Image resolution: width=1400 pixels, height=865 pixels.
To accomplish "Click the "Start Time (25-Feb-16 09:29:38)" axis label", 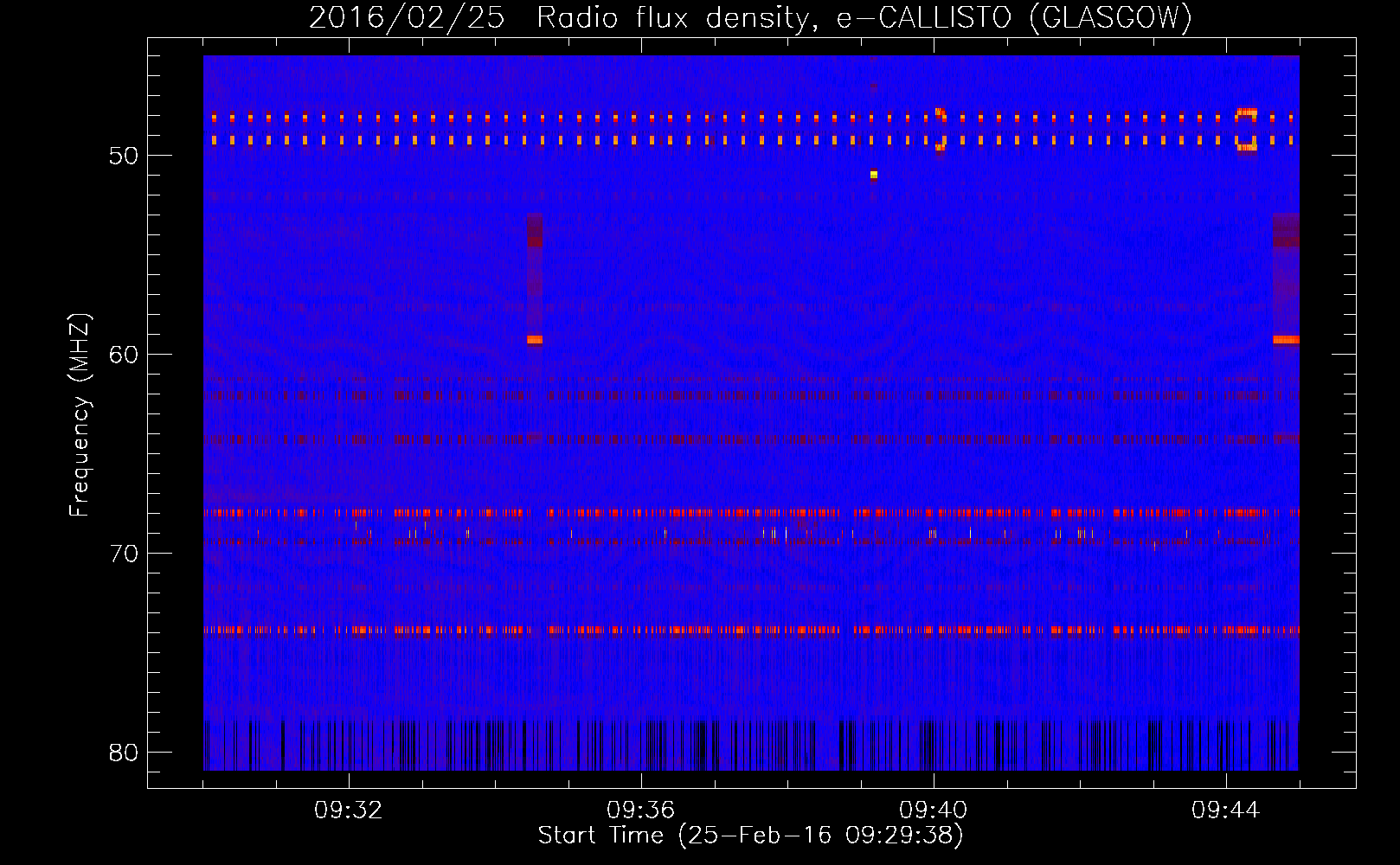I will click(750, 836).
